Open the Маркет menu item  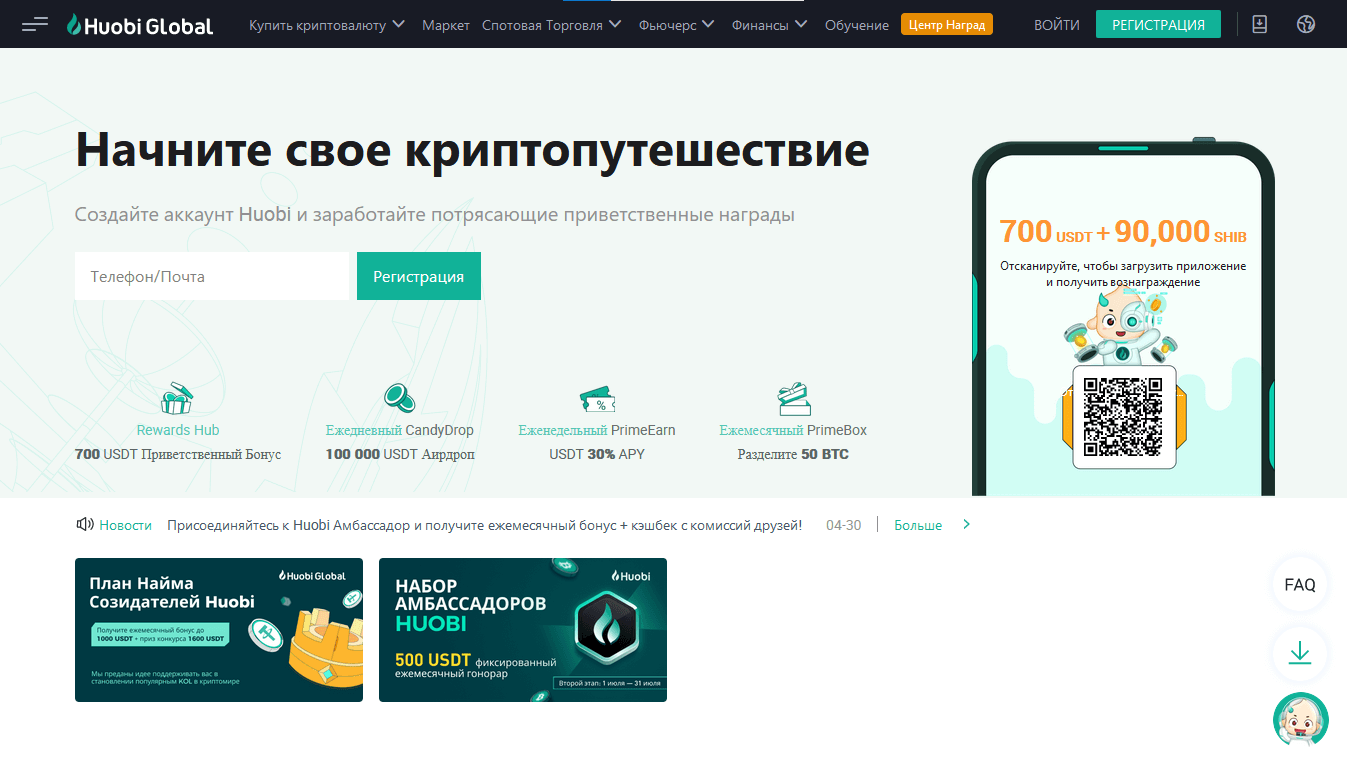coord(446,25)
